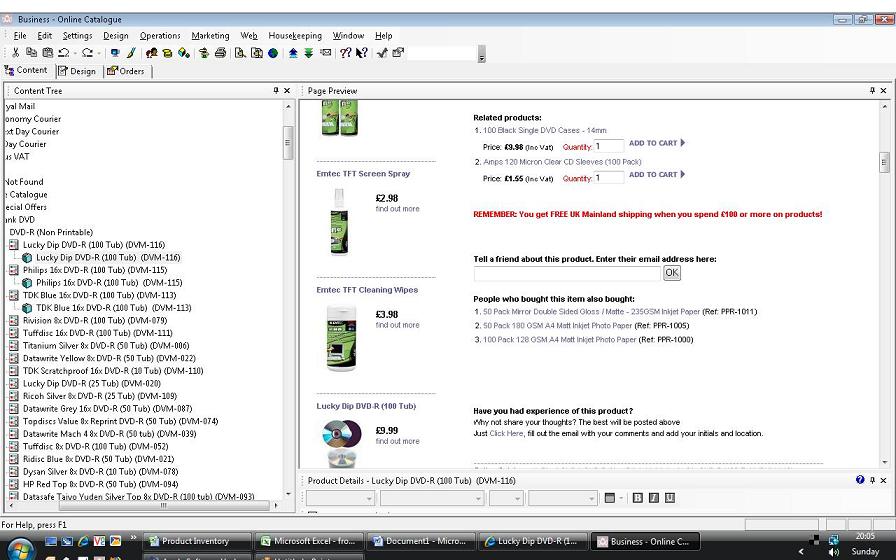Click the Print icon in toolbar
Screen dimensions: 896x560
220,53
